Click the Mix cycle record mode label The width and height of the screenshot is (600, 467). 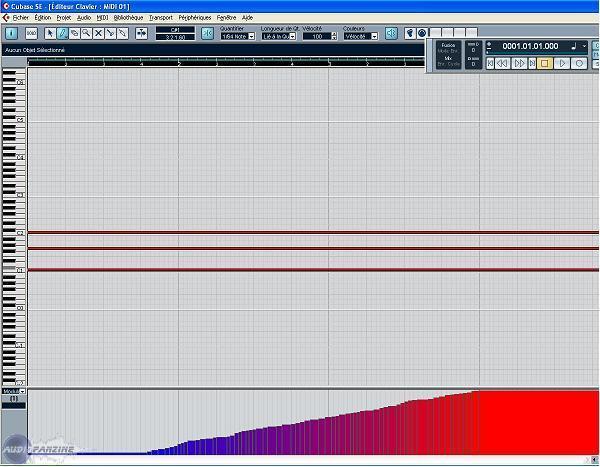point(448,58)
